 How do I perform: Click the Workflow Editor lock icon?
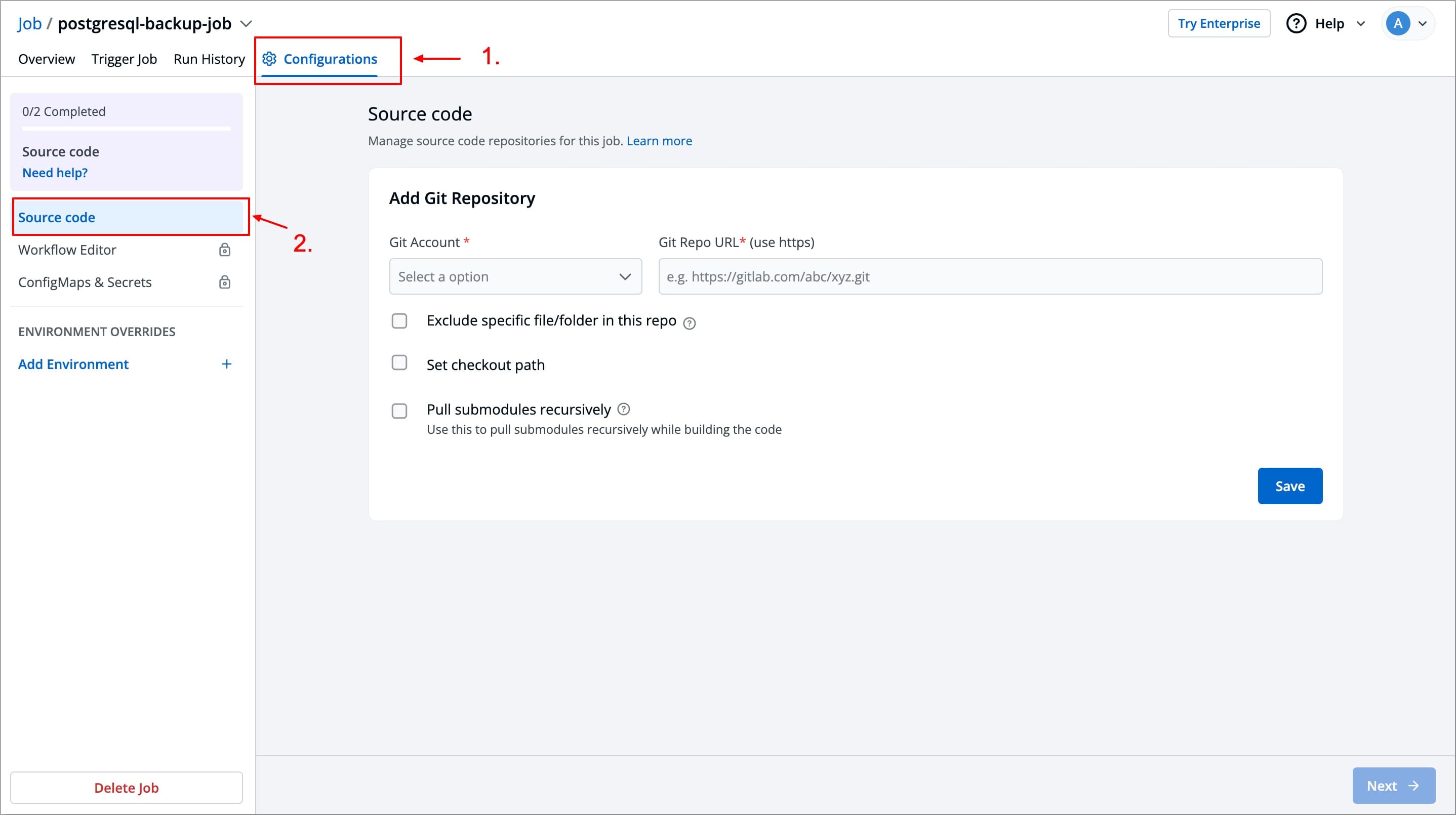click(224, 250)
